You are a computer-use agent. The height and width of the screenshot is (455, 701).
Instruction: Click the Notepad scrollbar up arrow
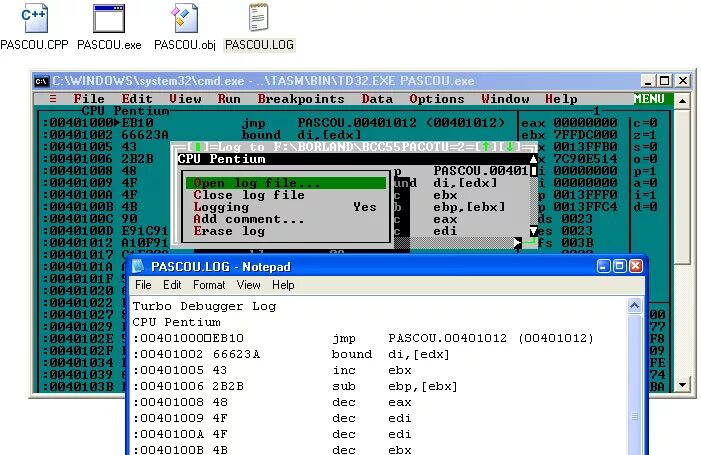(x=635, y=306)
